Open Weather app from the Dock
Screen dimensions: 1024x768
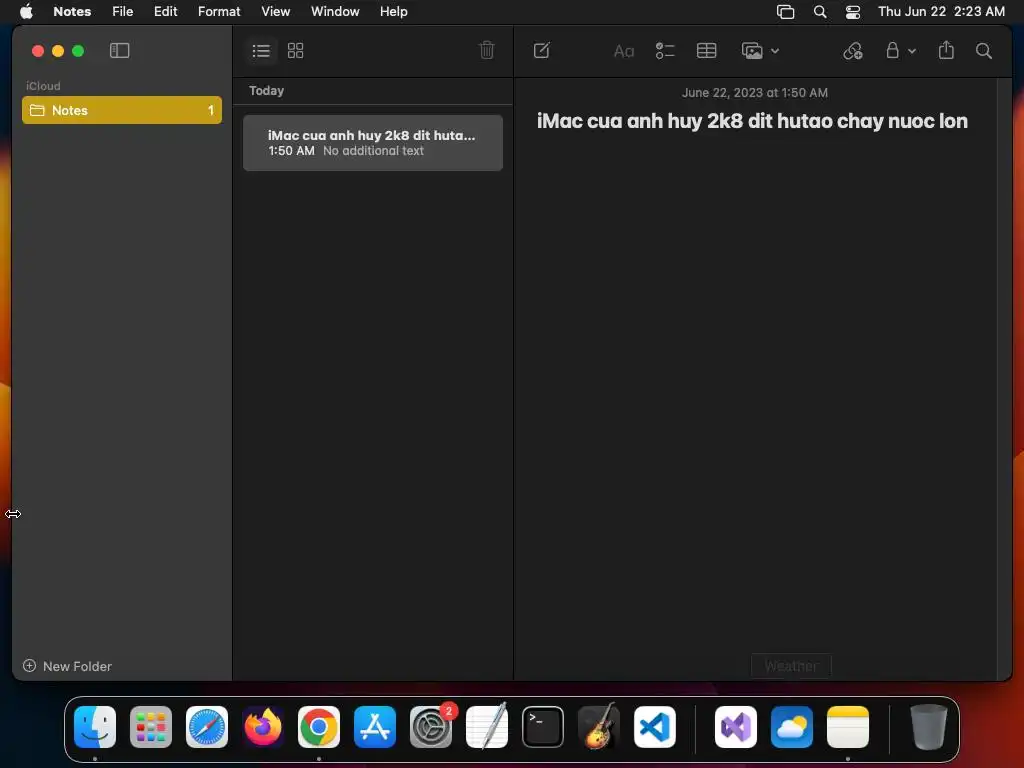coord(792,727)
